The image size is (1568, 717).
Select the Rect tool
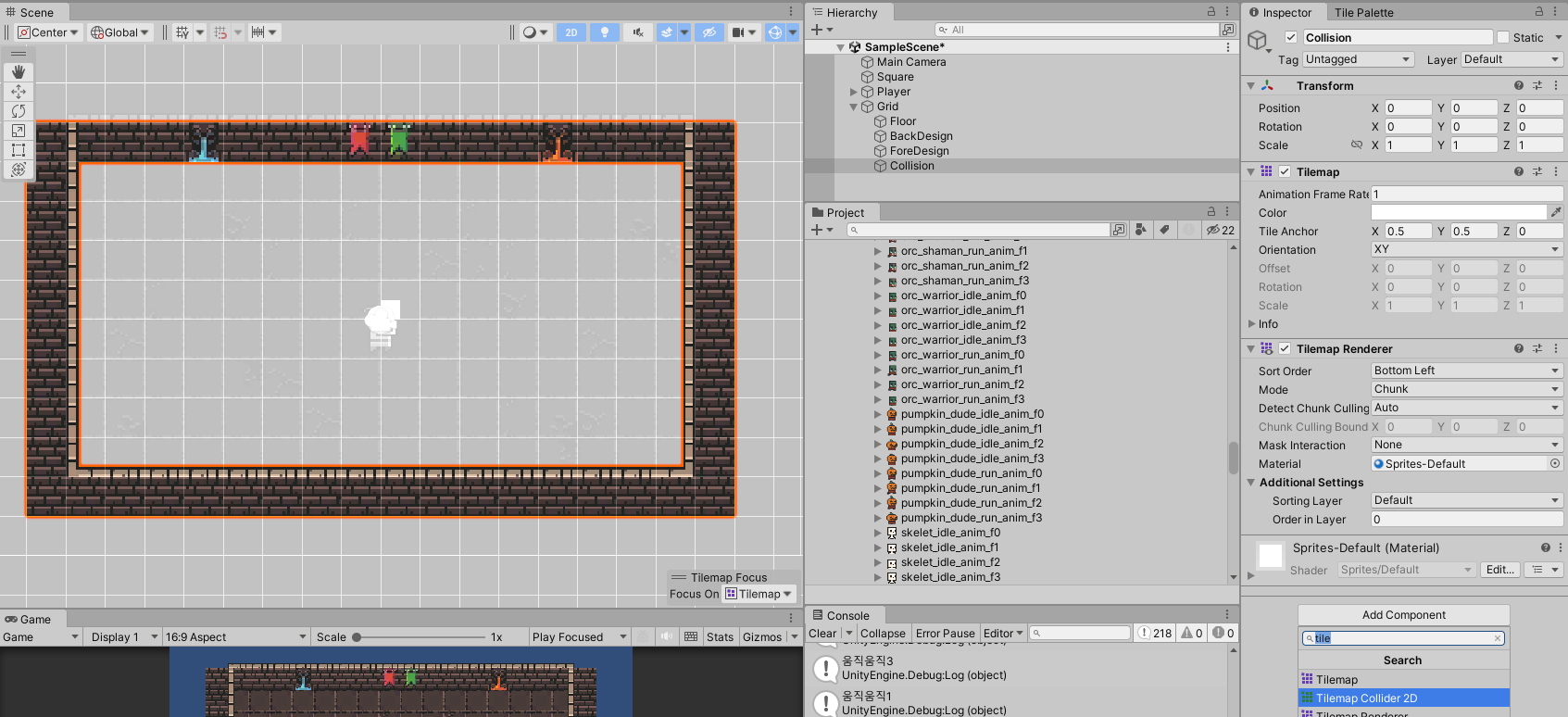pyautogui.click(x=19, y=150)
